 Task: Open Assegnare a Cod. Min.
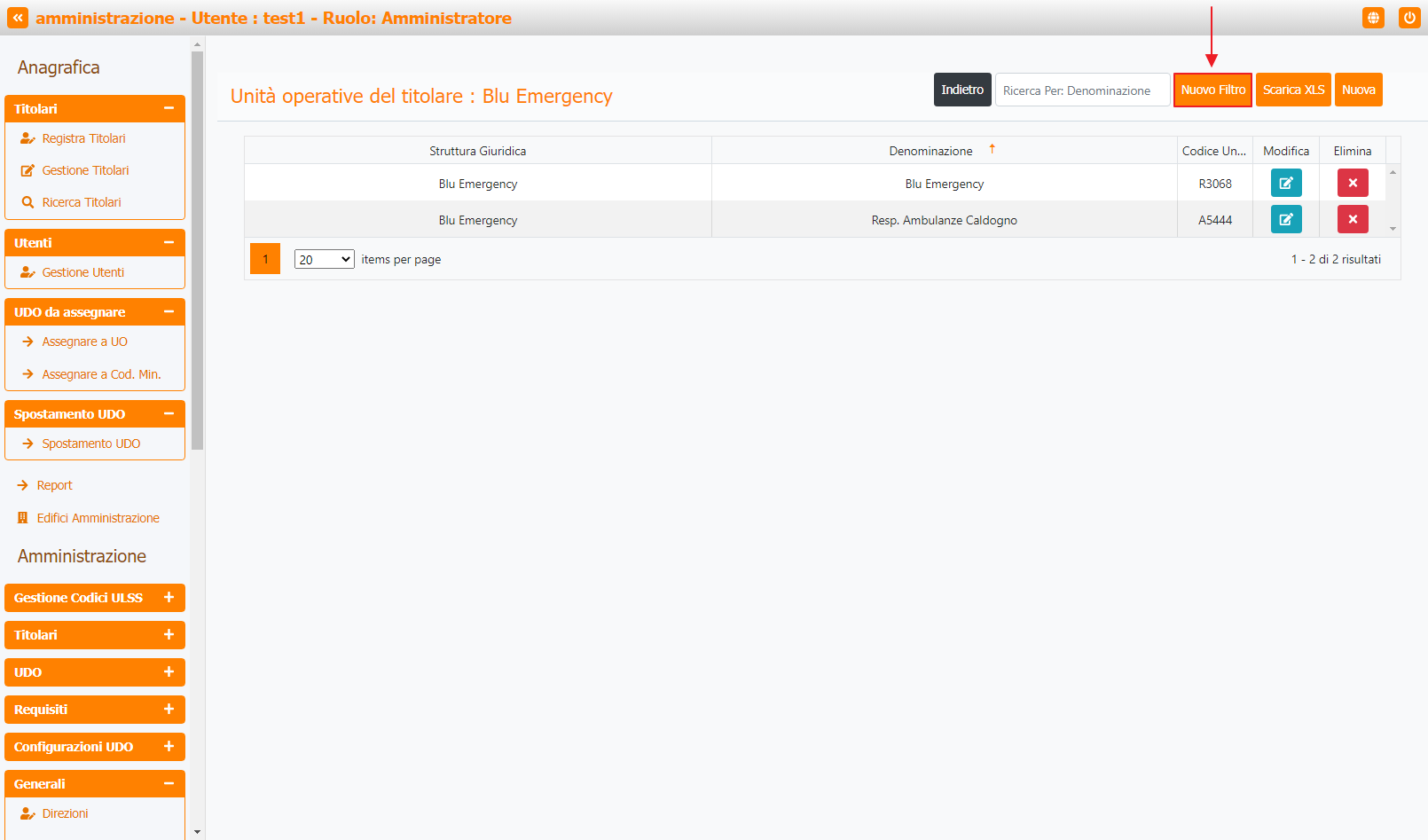click(x=101, y=374)
